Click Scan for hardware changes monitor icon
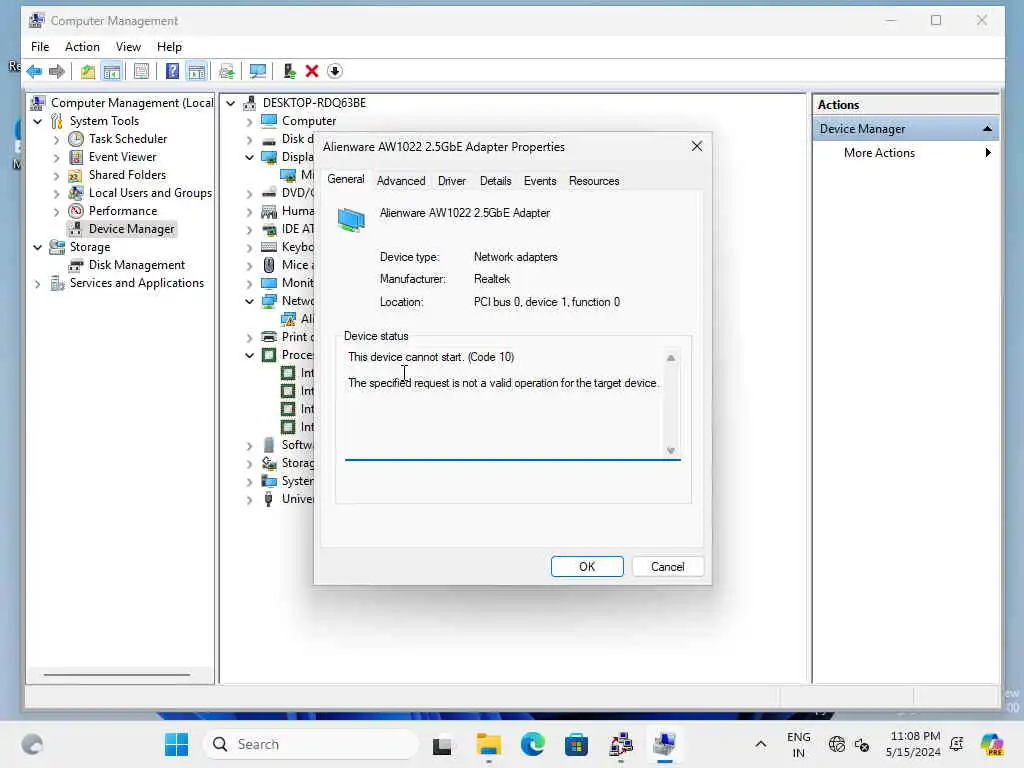The width and height of the screenshot is (1024, 768). click(257, 71)
